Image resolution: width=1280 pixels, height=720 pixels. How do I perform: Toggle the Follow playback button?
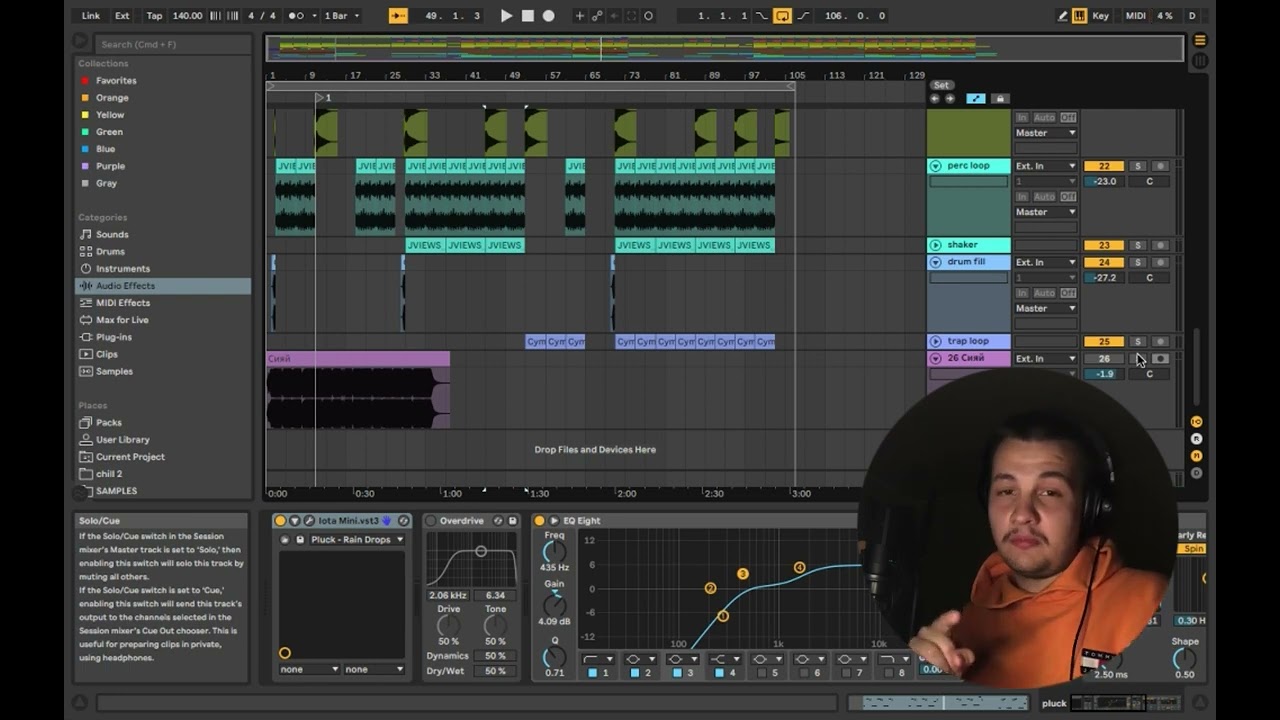398,16
